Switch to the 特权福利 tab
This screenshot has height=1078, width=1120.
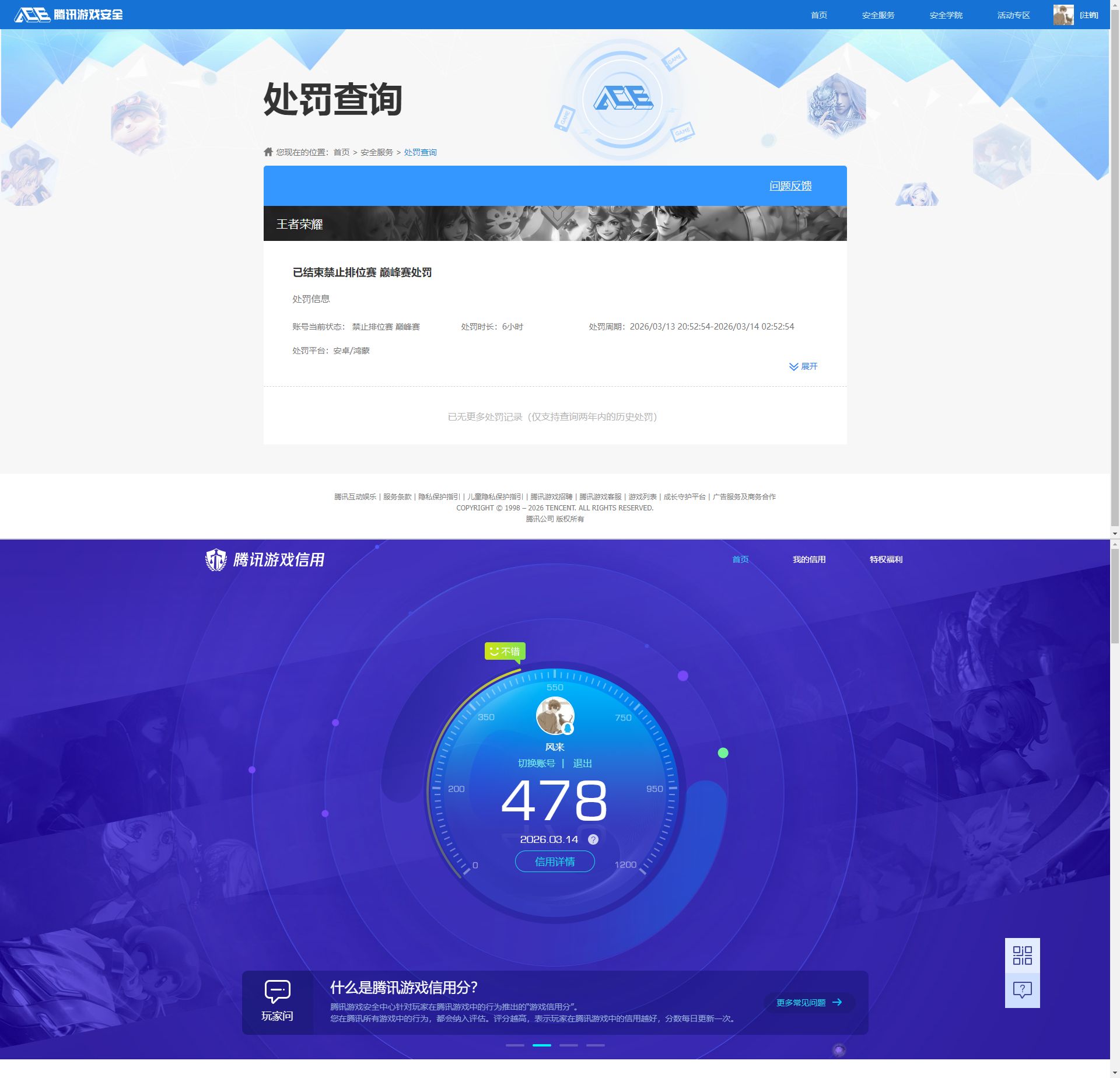click(x=885, y=559)
